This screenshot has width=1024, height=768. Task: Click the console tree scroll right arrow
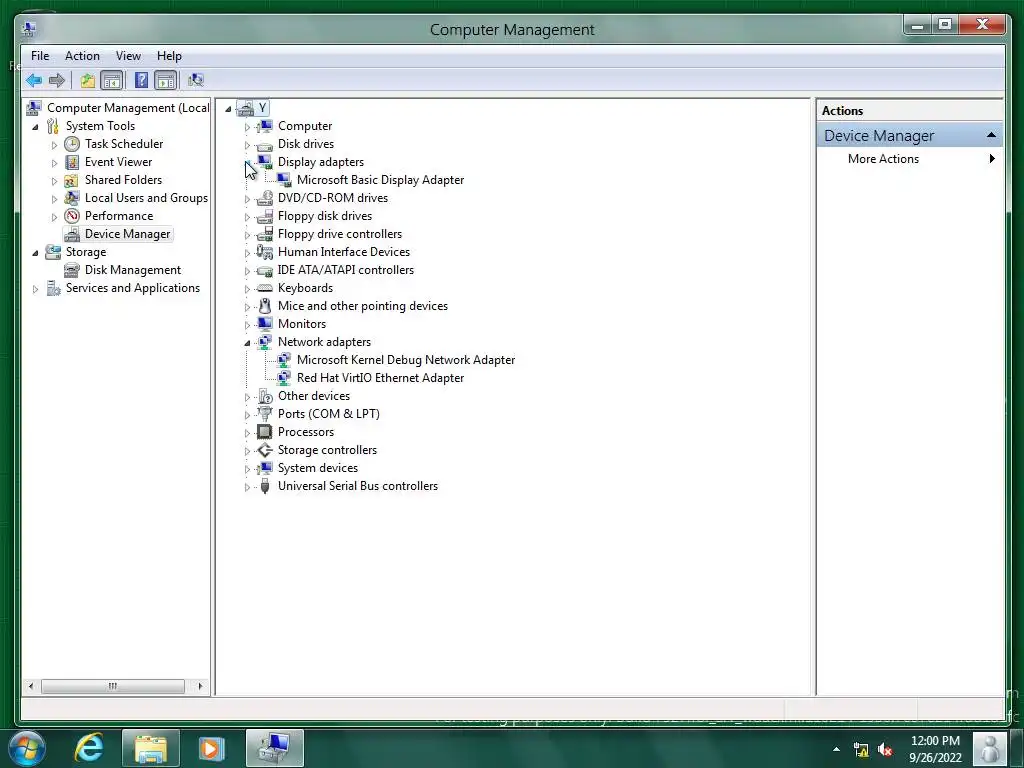click(x=200, y=686)
